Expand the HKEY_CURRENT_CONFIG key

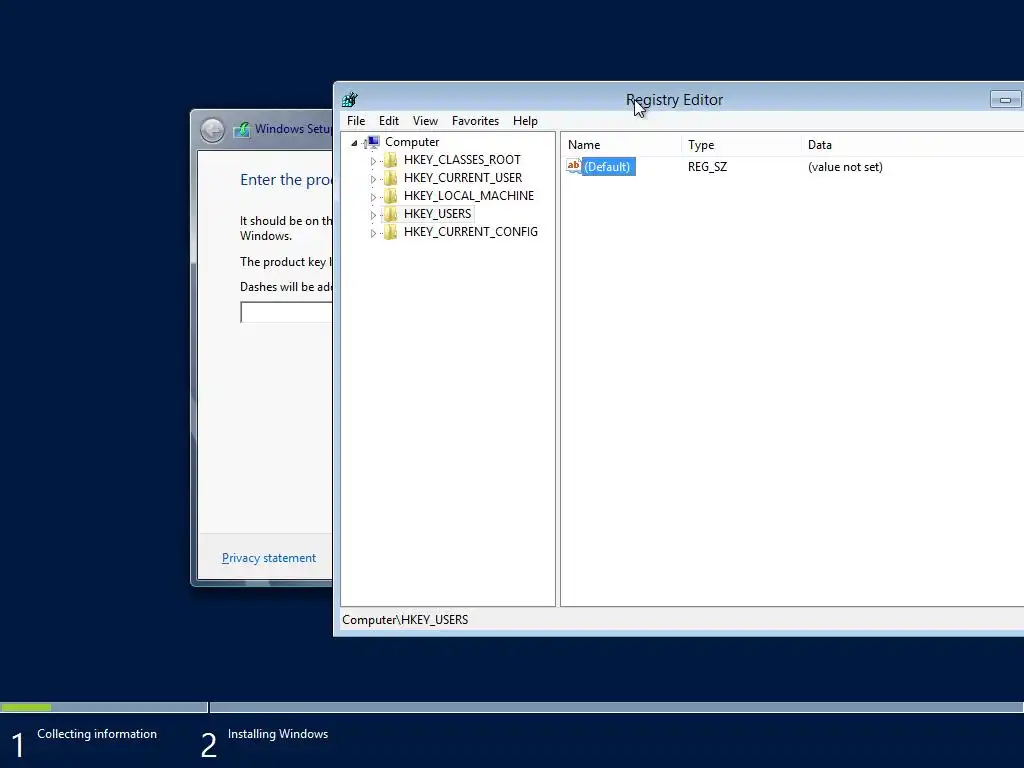coord(373,232)
